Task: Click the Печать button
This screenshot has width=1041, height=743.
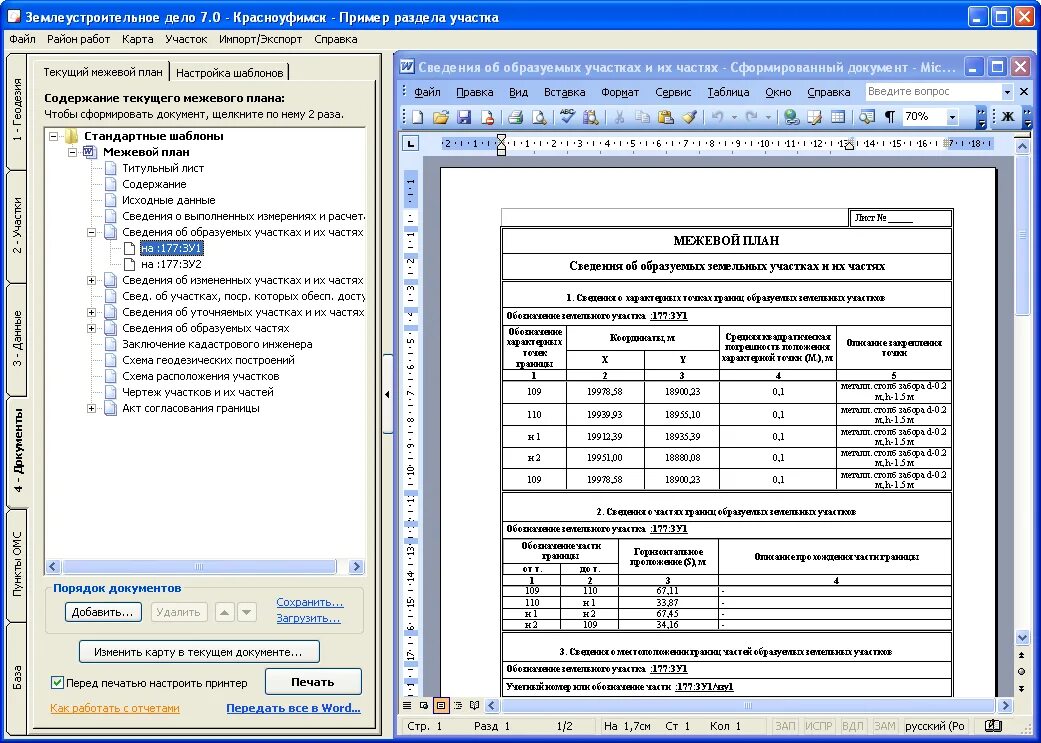Action: pyautogui.click(x=313, y=682)
